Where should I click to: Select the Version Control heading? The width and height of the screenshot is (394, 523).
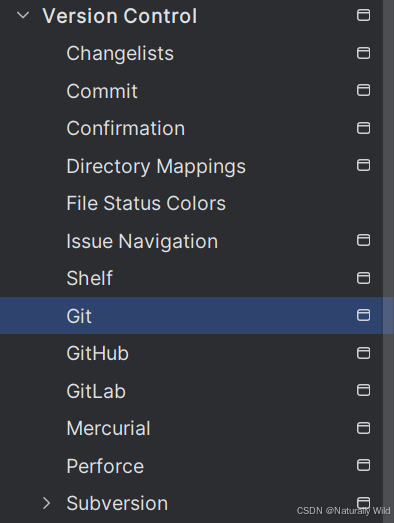120,16
